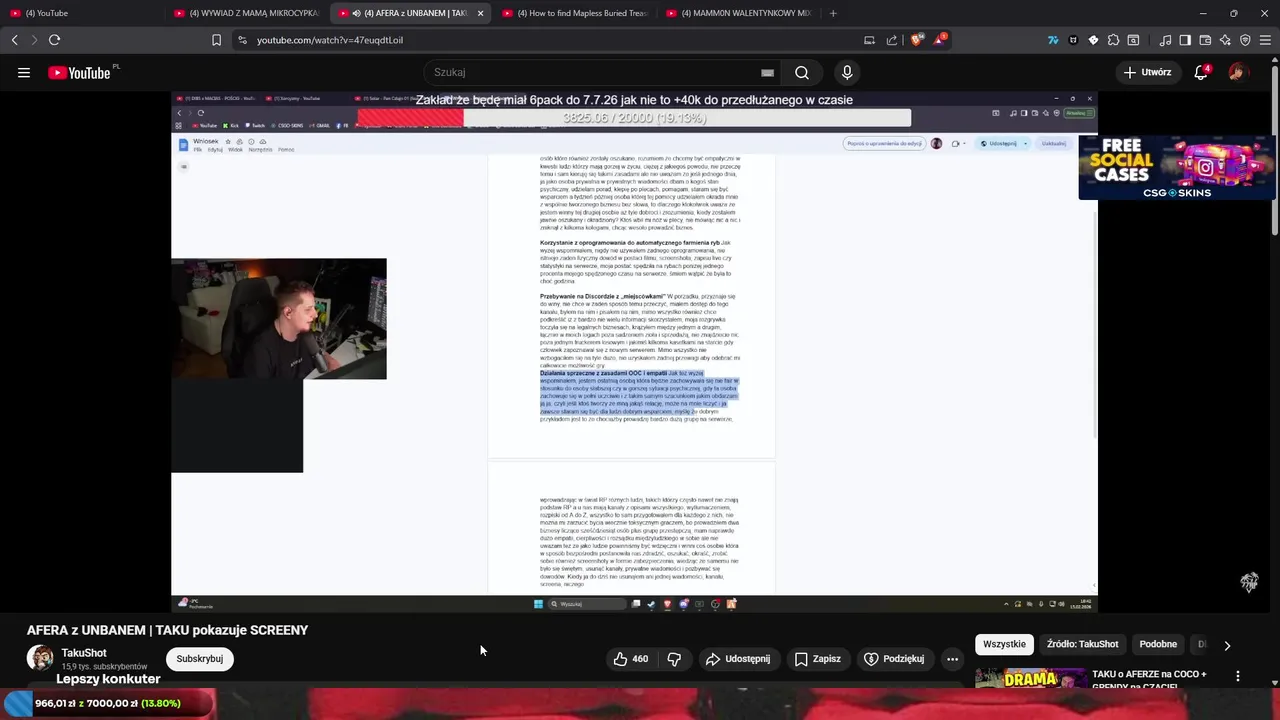Open the Brave Wallet icon
This screenshot has width=1280, height=720.
tap(1205, 40)
